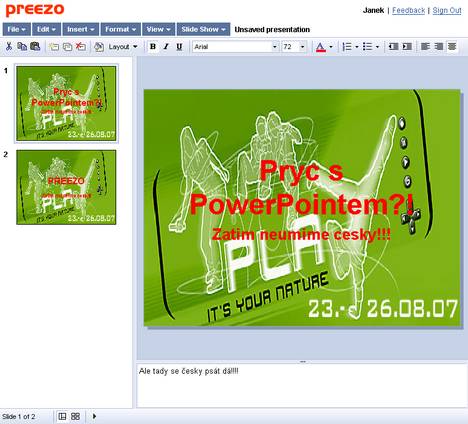
Task: Open the View menu
Action: [158, 29]
